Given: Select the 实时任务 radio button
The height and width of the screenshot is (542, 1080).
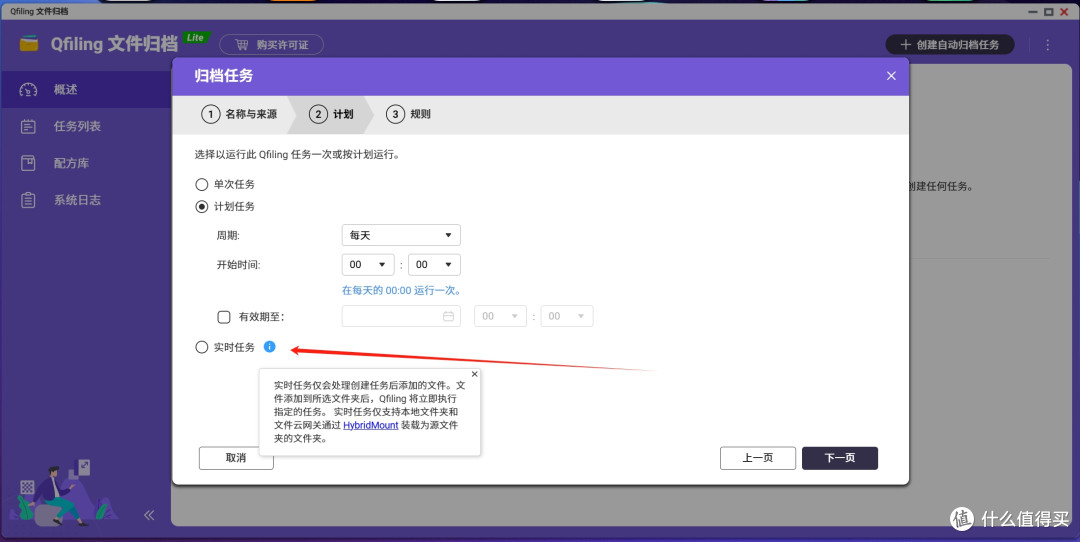Looking at the screenshot, I should (201, 347).
